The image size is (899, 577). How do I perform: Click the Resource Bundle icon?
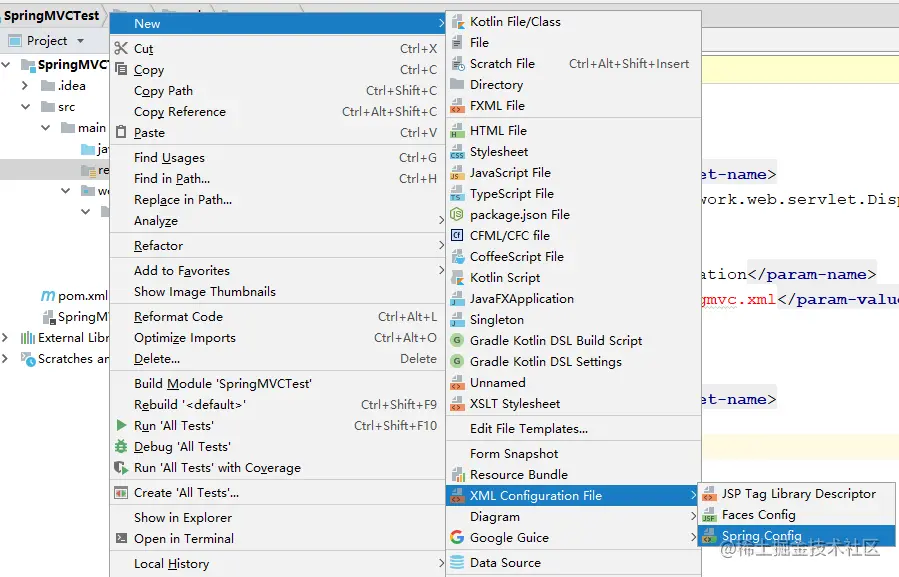(x=457, y=475)
